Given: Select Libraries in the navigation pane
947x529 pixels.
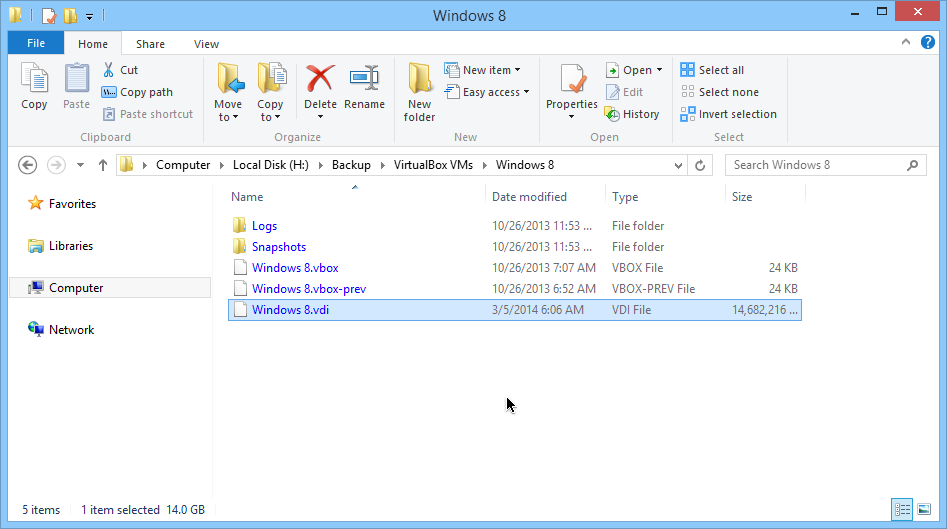Looking at the screenshot, I should pos(60,246).
